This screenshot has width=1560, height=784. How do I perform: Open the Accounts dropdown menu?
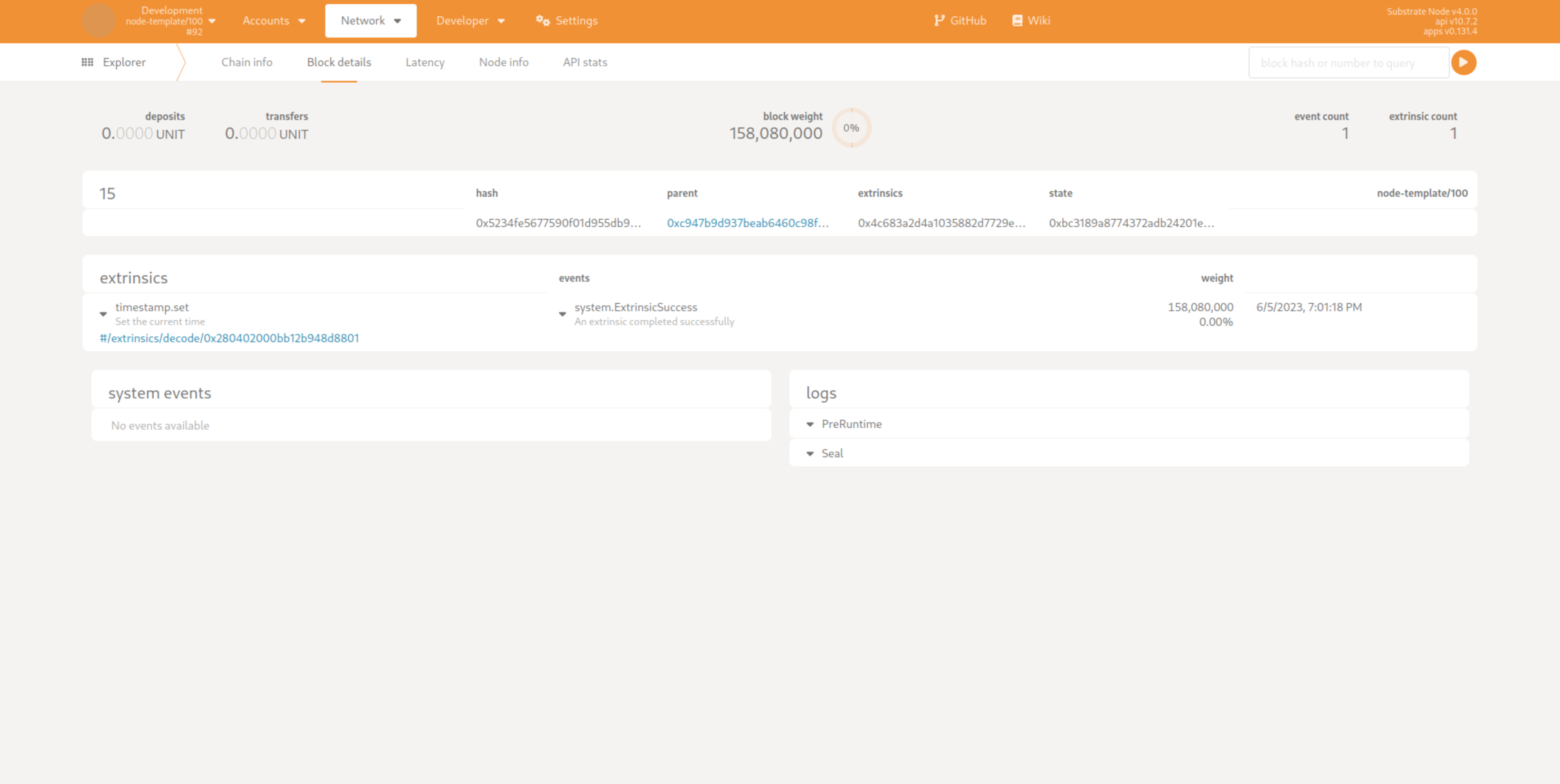pyautogui.click(x=274, y=20)
